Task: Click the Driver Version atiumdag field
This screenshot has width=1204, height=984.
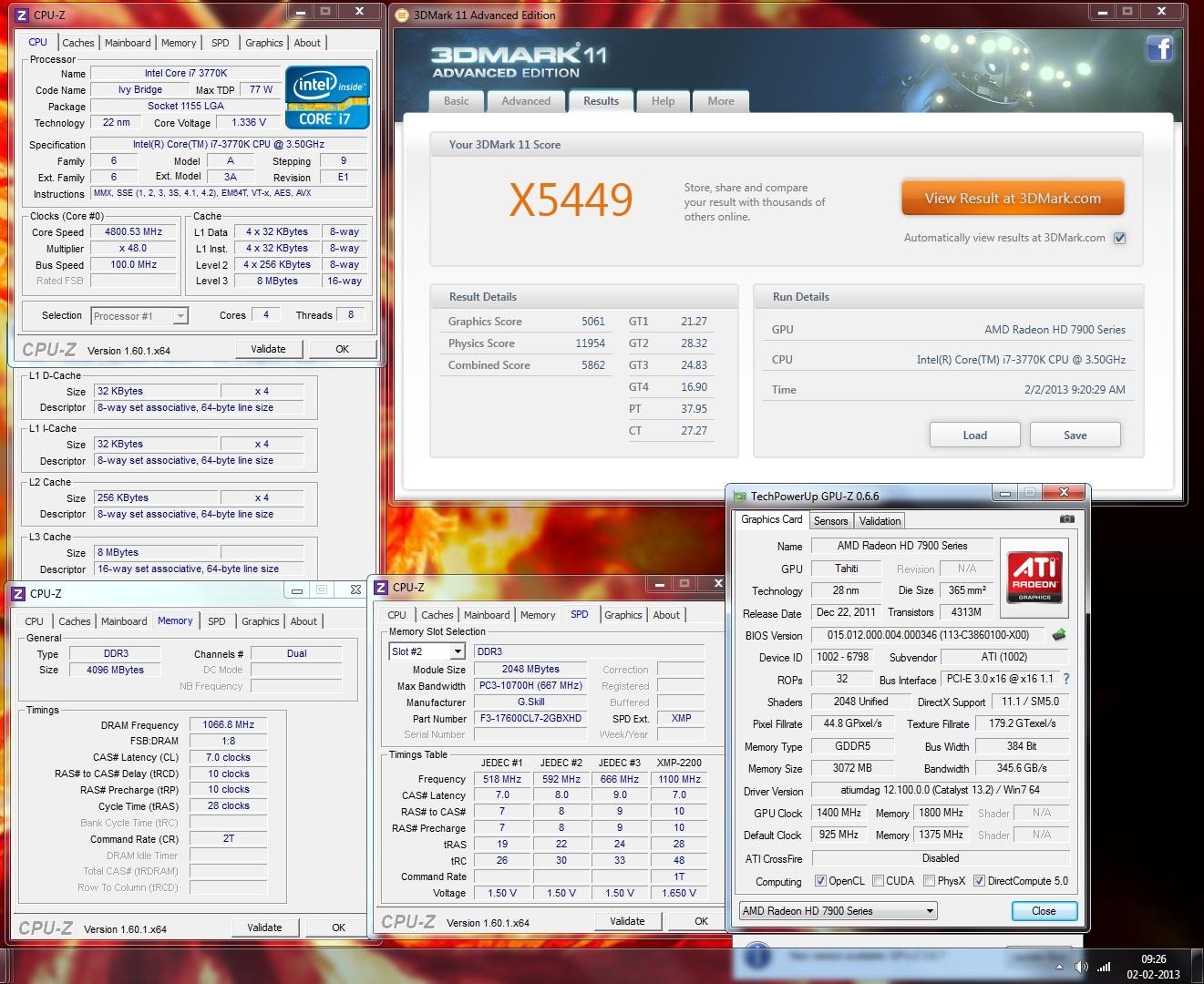Action: pos(941,790)
